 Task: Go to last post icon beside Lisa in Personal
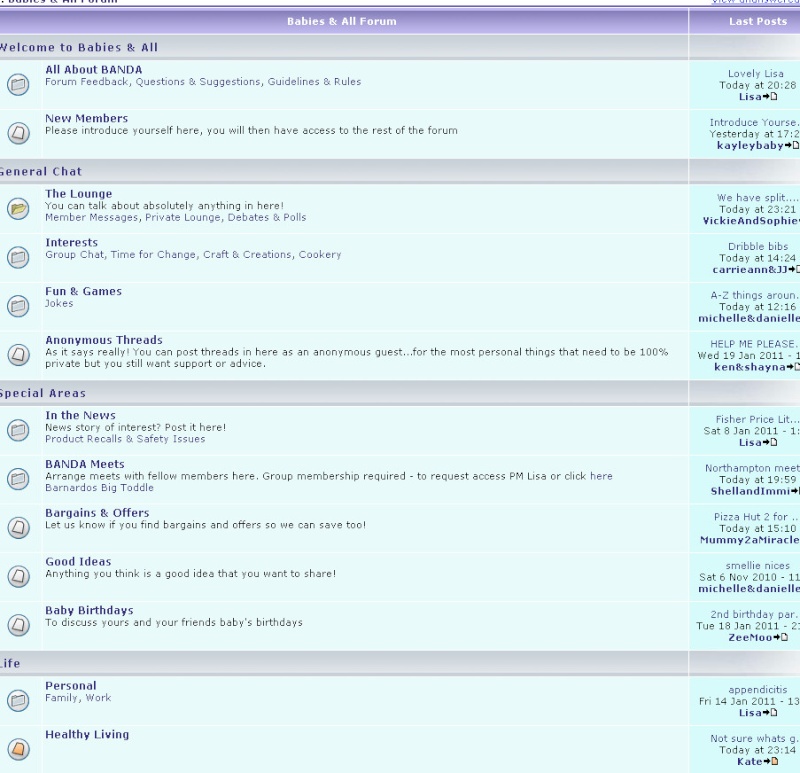[770, 713]
